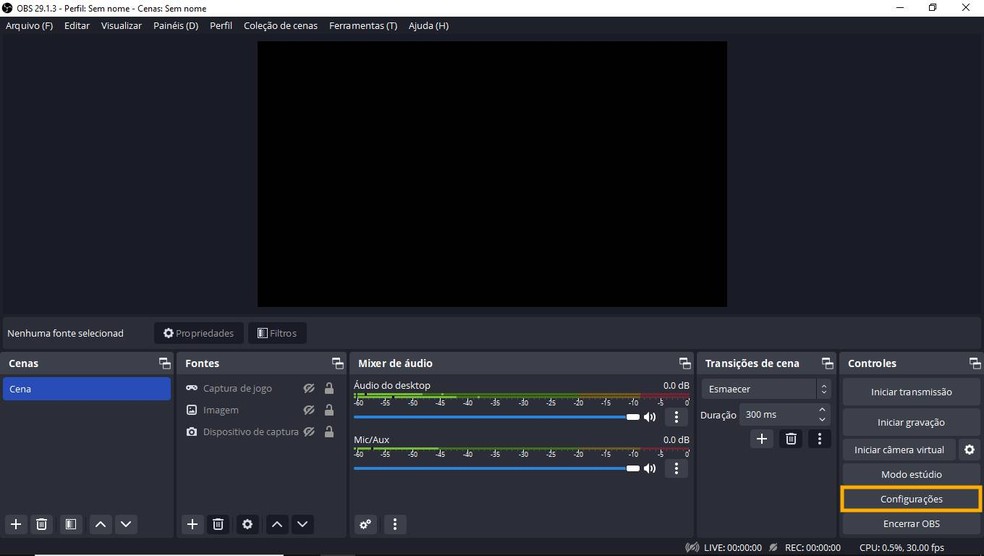The height and width of the screenshot is (556, 984).
Task: Move source up arrow in Fontes panel
Action: pyautogui.click(x=277, y=524)
